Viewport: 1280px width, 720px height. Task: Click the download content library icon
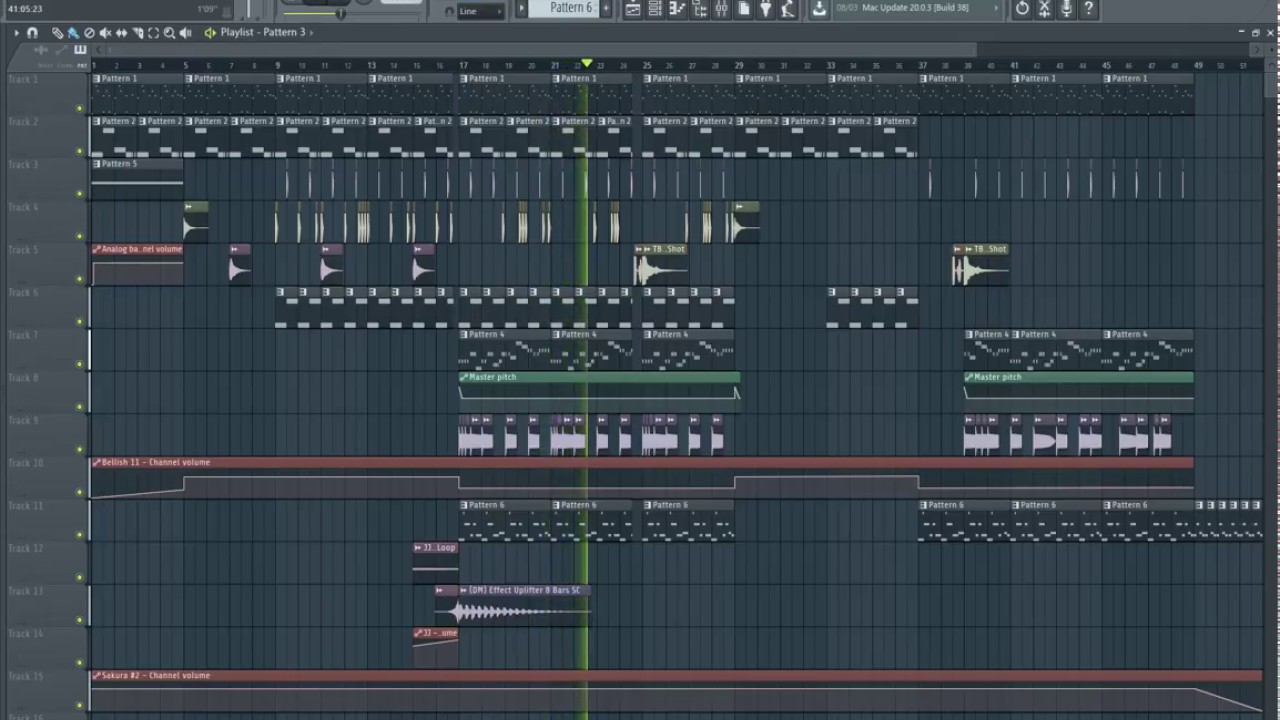click(x=819, y=9)
